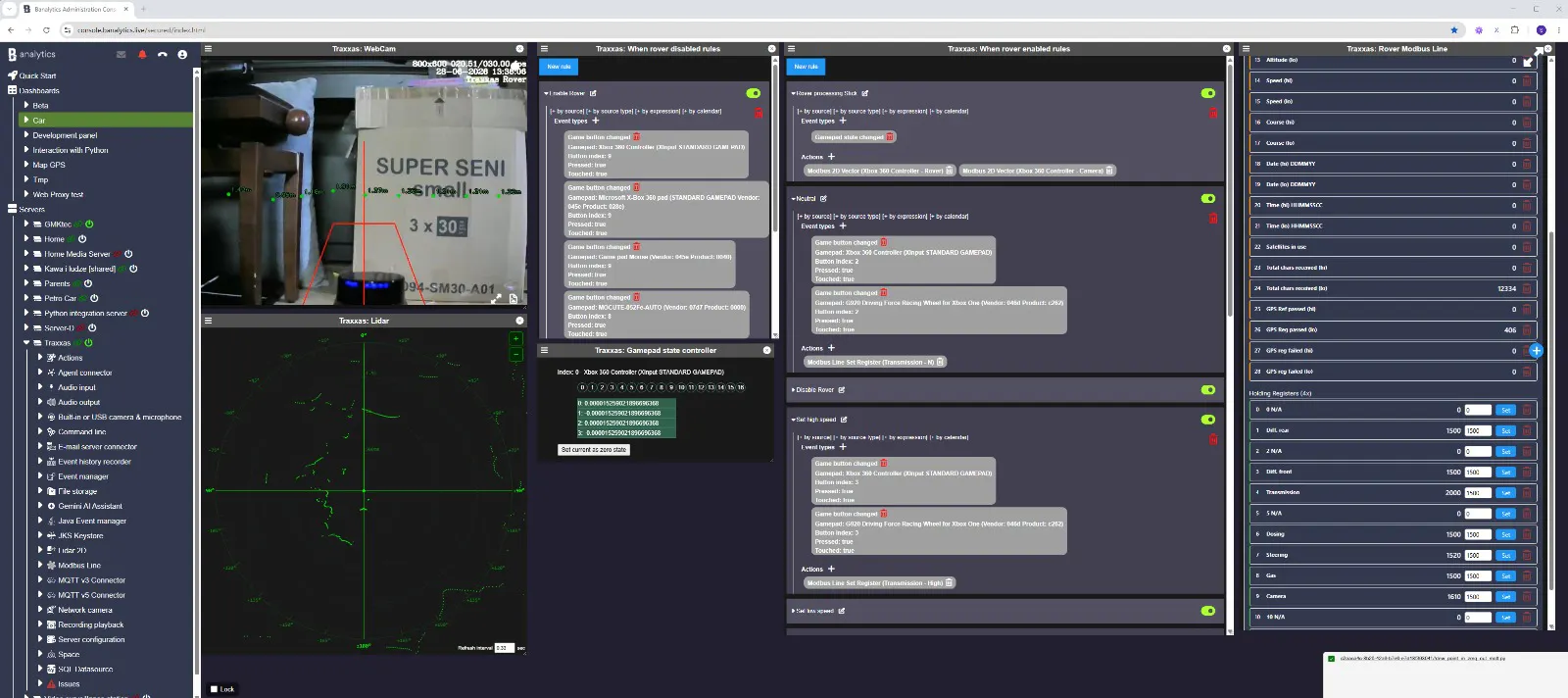Screen dimensions: 1568x698
Task: Edit the Rover processing Stick rule name
Action: [864, 93]
